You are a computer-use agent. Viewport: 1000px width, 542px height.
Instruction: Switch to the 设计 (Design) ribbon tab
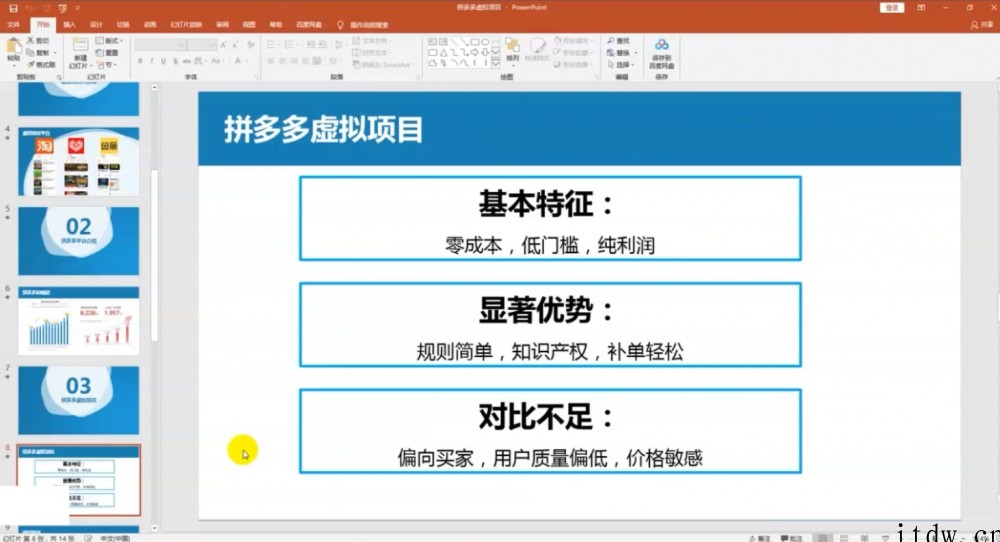(x=96, y=25)
